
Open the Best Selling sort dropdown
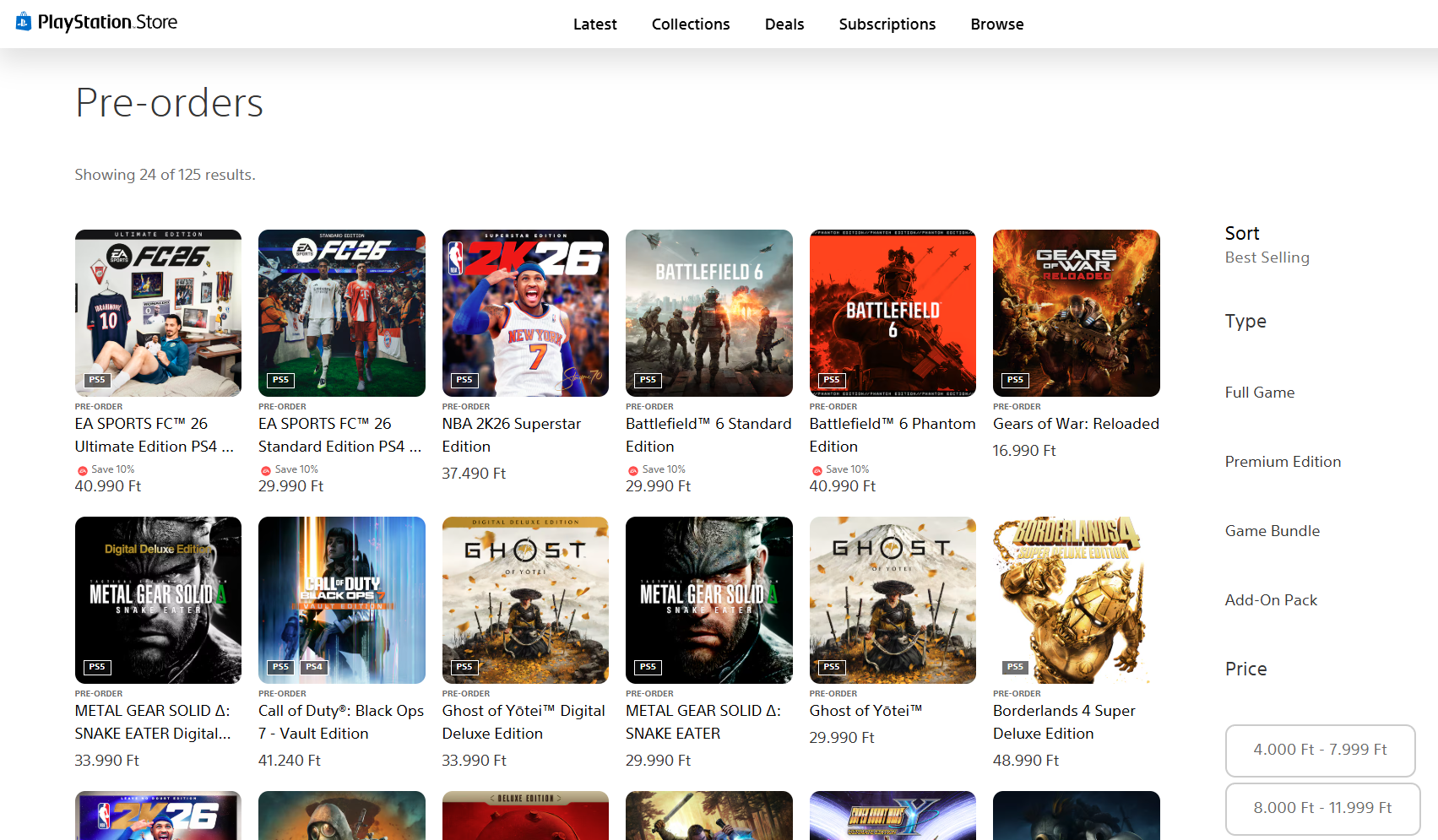pos(1267,257)
